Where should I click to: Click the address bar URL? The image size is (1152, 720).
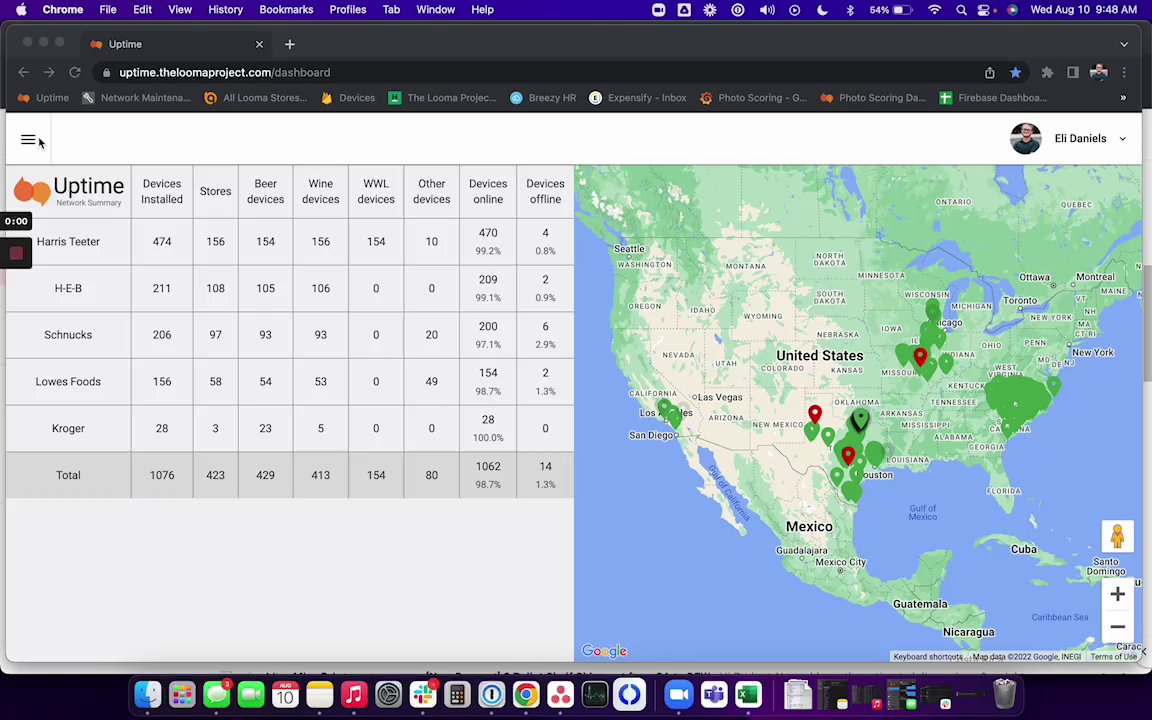pyautogui.click(x=225, y=73)
